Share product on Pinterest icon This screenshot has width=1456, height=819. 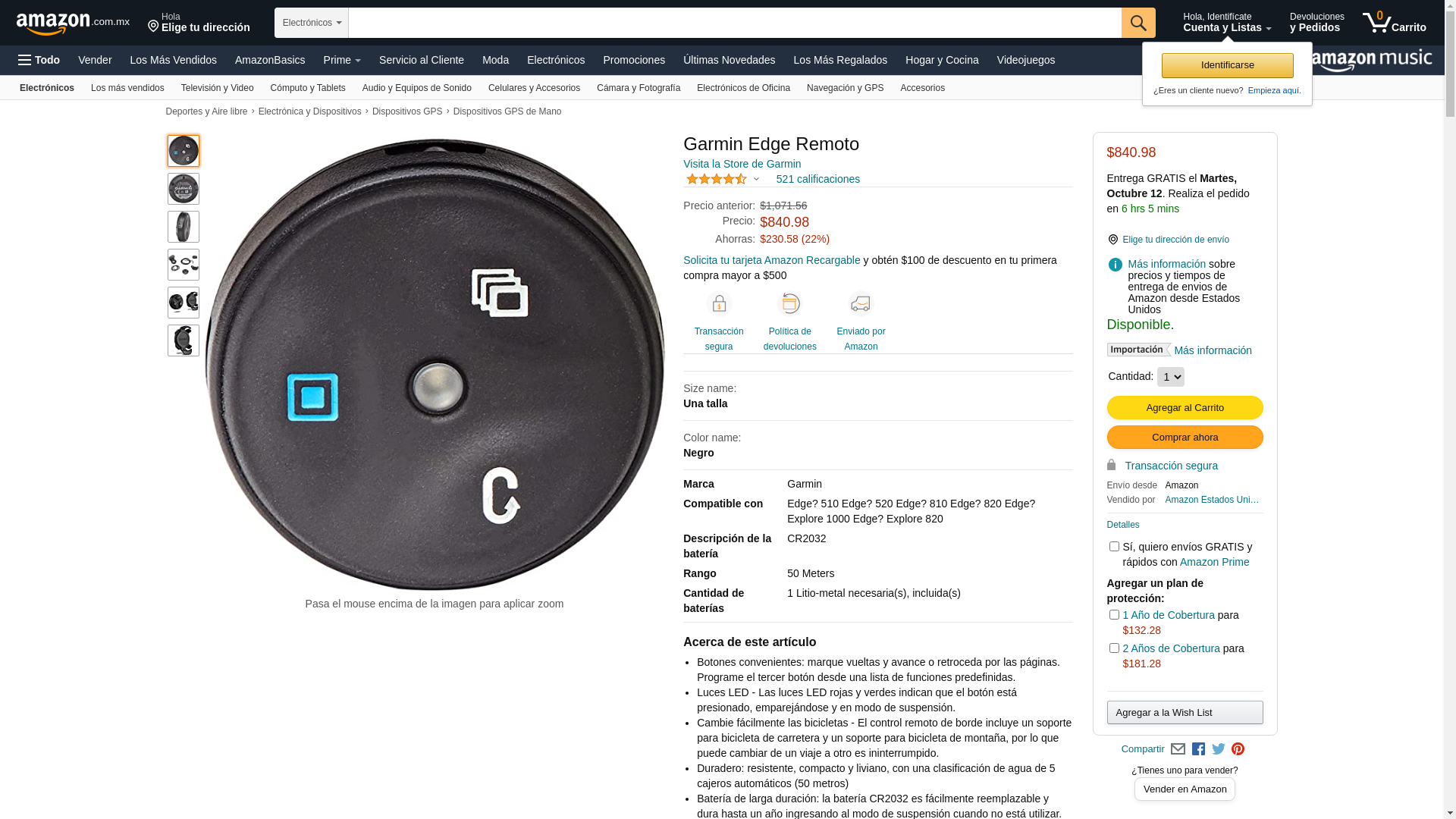1238,749
